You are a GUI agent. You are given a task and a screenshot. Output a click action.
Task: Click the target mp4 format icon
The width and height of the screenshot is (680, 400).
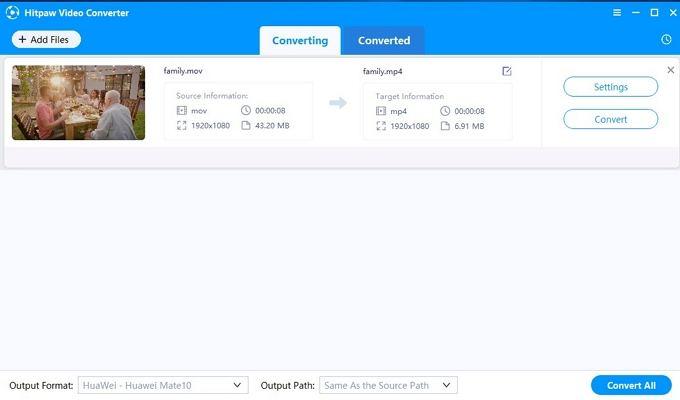(381, 111)
